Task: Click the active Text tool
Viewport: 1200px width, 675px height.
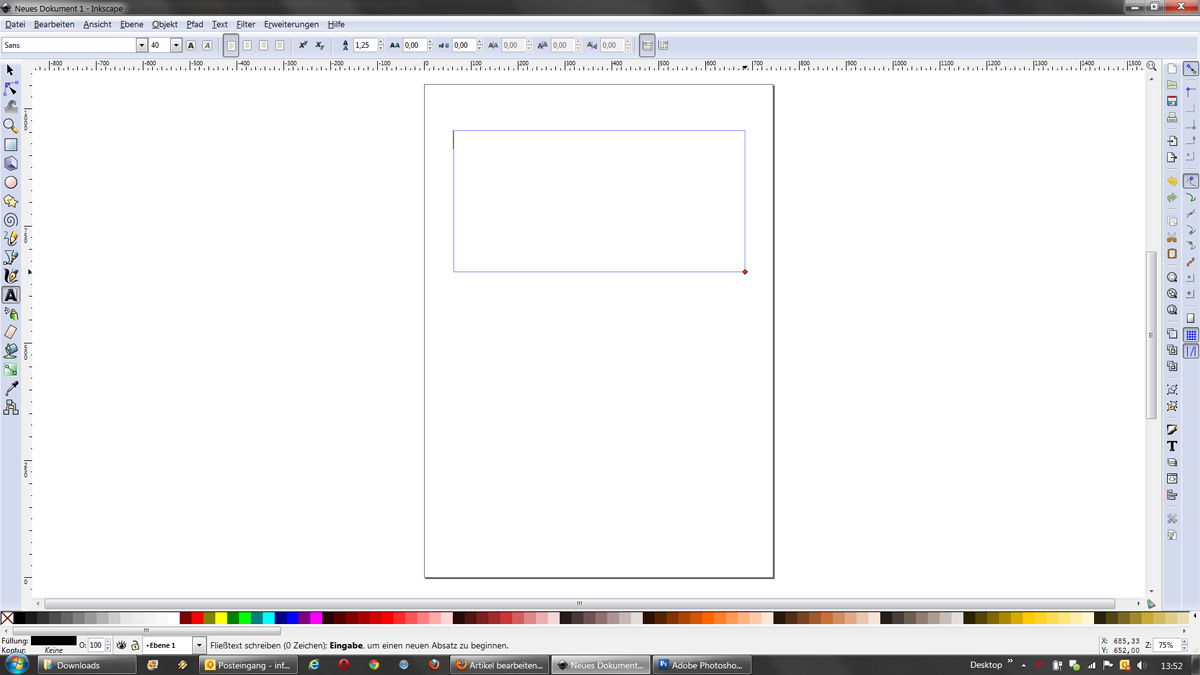Action: [11, 295]
